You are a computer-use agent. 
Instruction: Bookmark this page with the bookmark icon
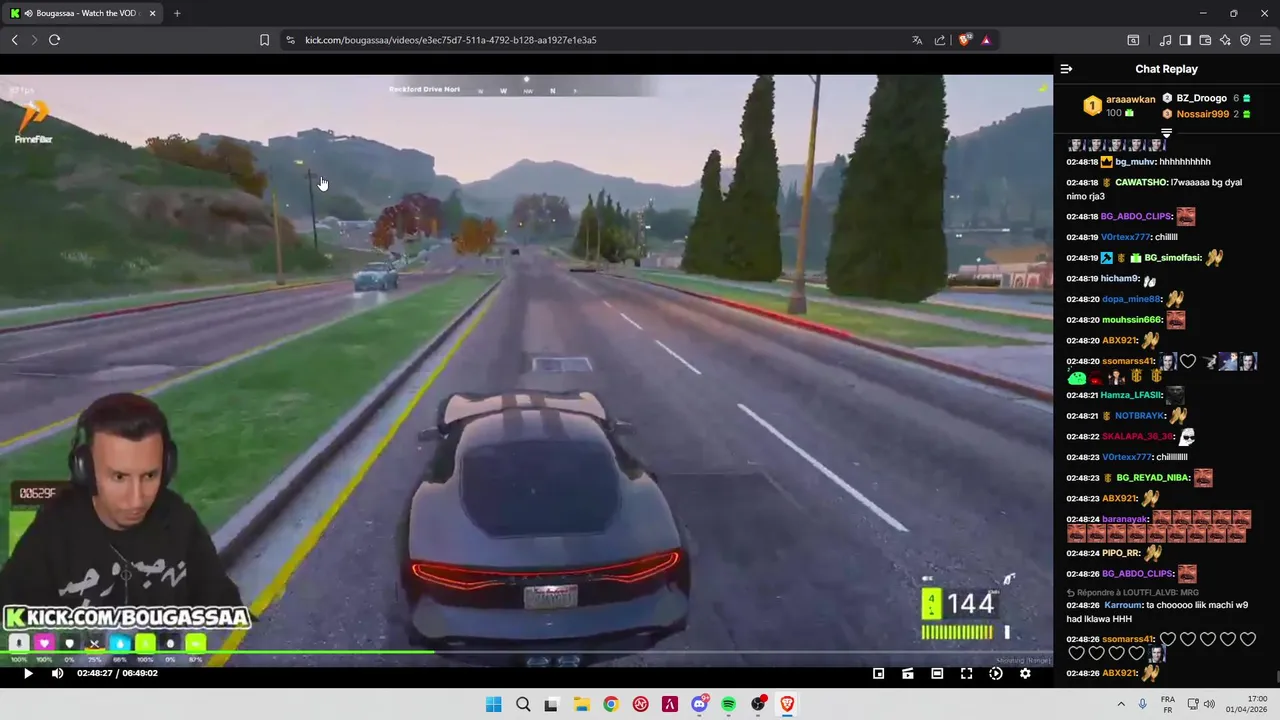pyautogui.click(x=264, y=40)
